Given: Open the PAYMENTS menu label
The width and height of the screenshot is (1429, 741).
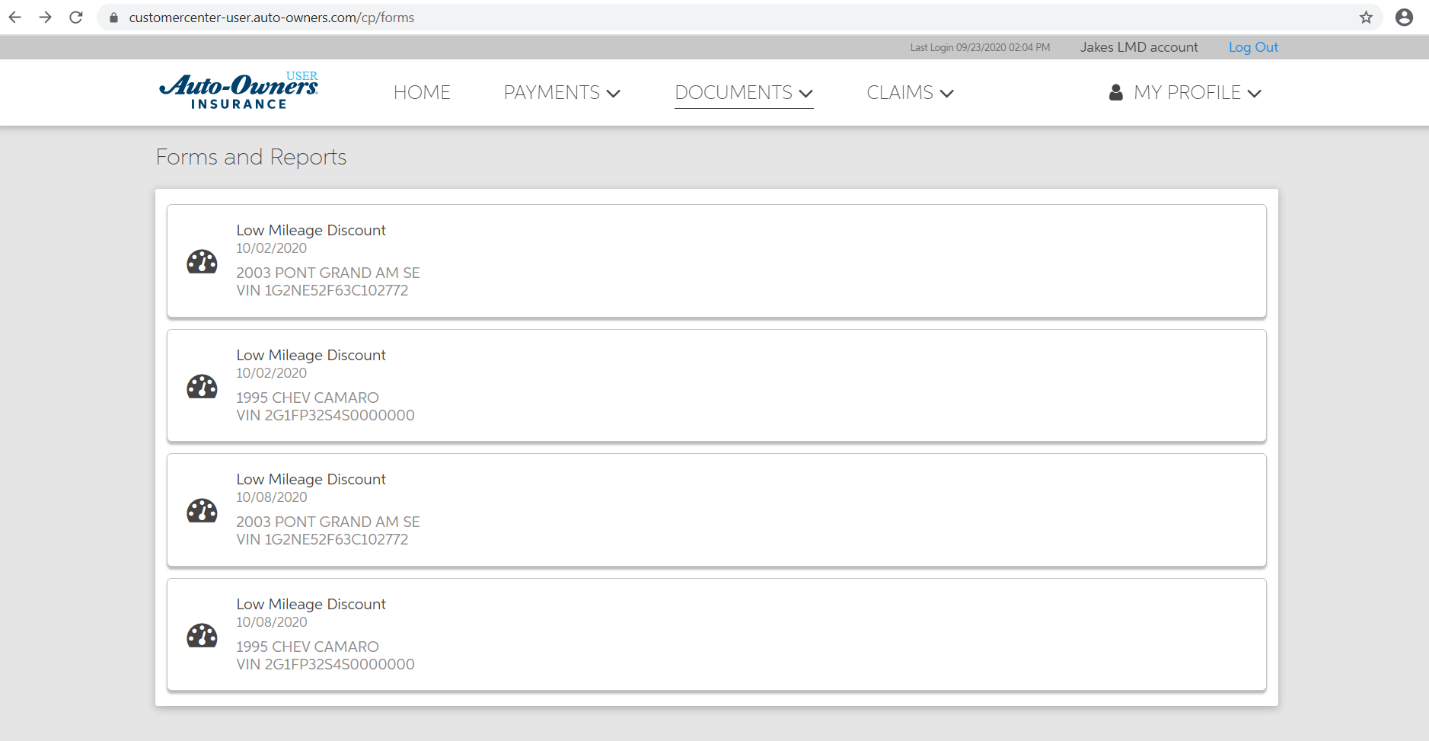Looking at the screenshot, I should (x=552, y=92).
